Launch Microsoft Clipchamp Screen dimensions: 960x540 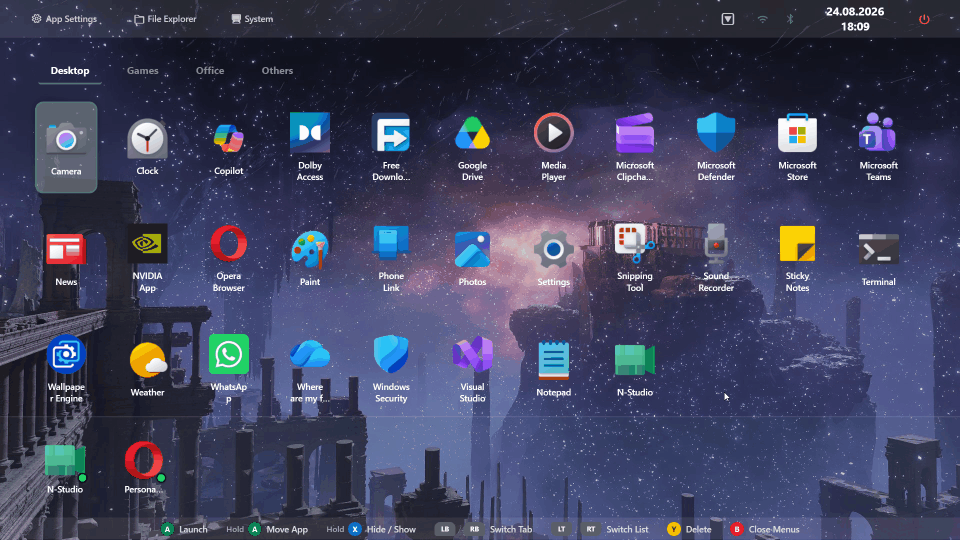[635, 148]
